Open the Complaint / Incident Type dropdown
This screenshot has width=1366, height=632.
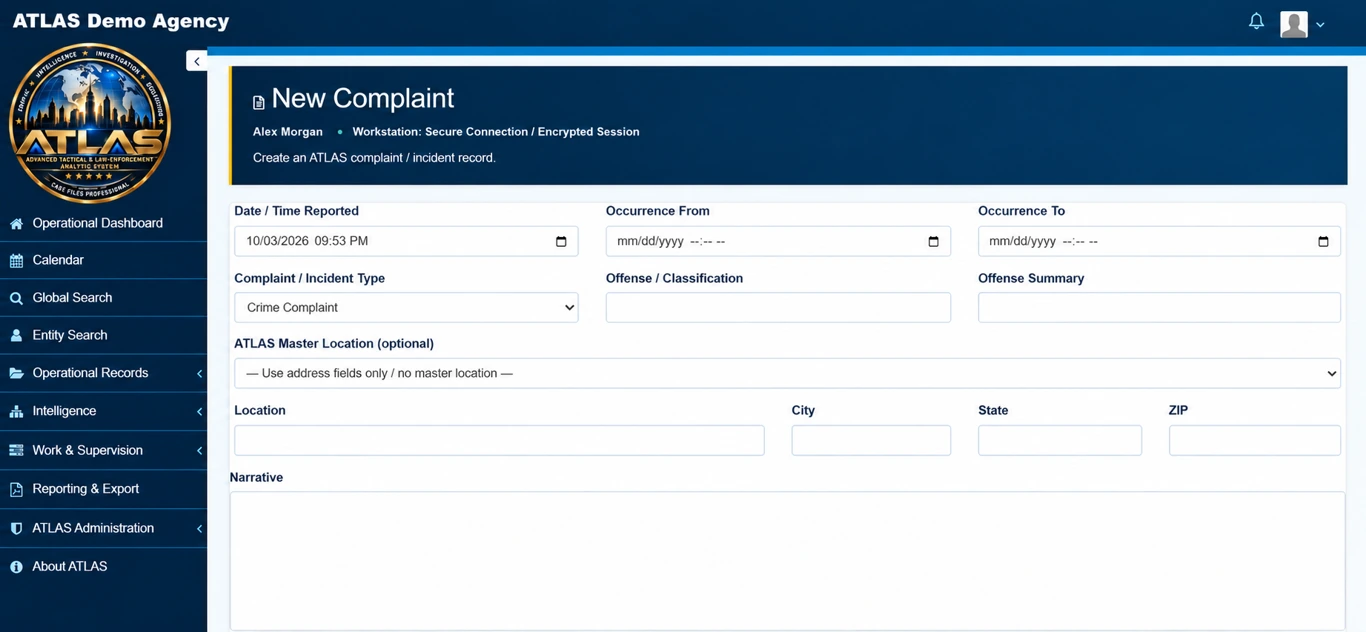coord(406,307)
